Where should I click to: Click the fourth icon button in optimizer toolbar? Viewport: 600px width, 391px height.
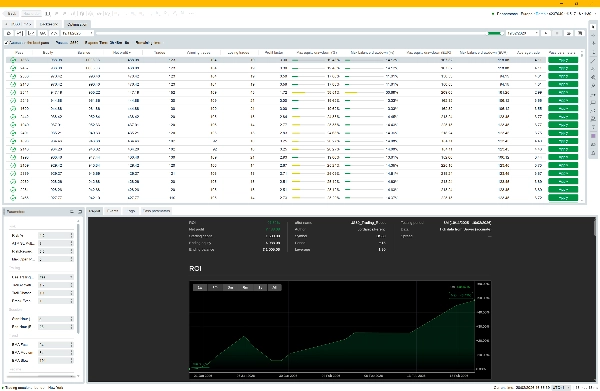tap(43, 33)
